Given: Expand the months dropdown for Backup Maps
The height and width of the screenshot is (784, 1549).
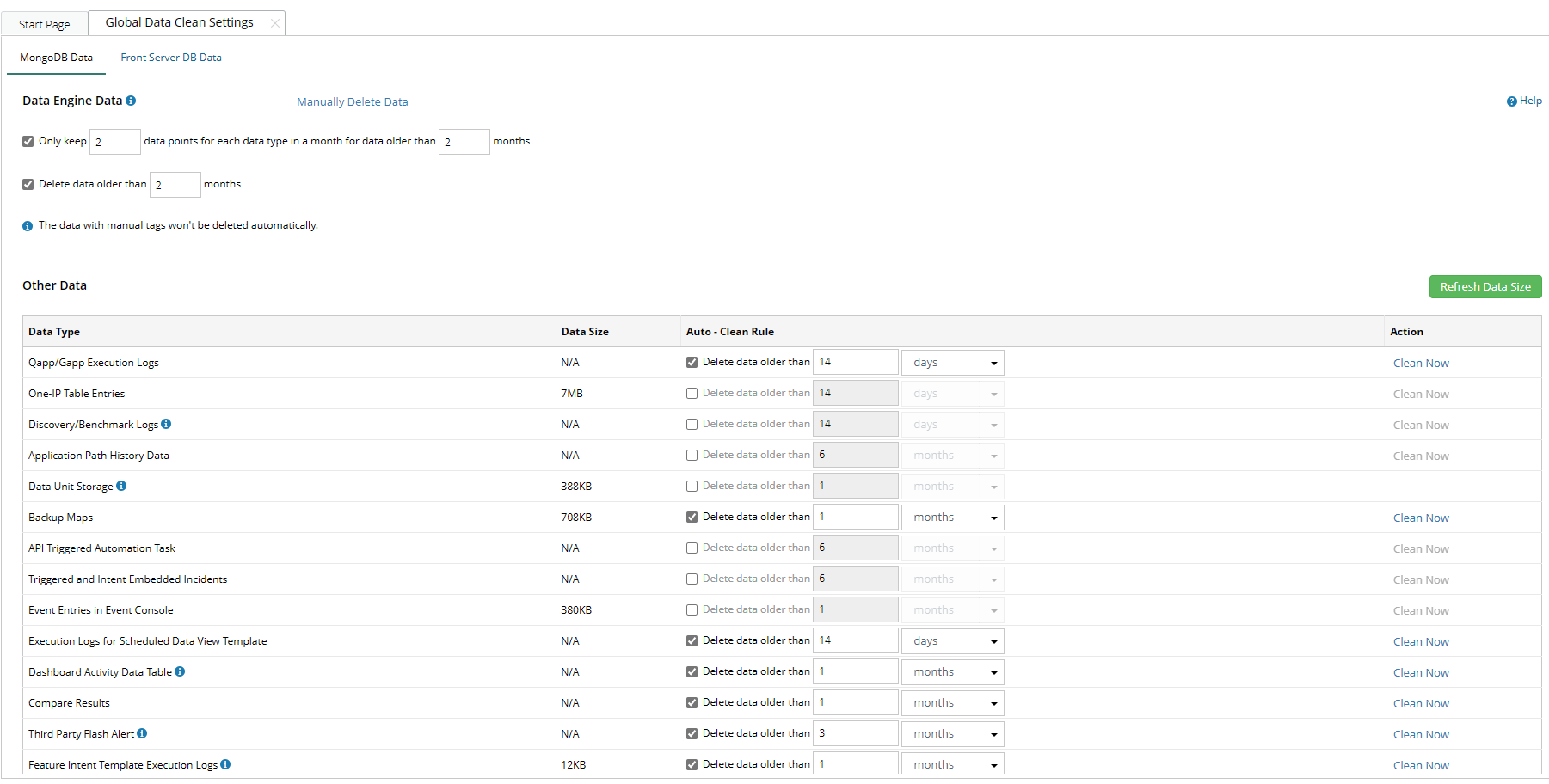Looking at the screenshot, I should tap(952, 518).
